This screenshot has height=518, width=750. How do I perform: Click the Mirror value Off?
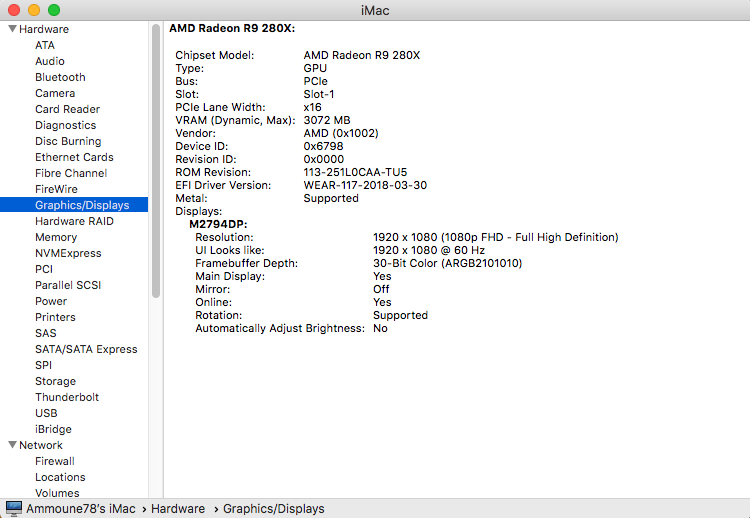point(381,289)
